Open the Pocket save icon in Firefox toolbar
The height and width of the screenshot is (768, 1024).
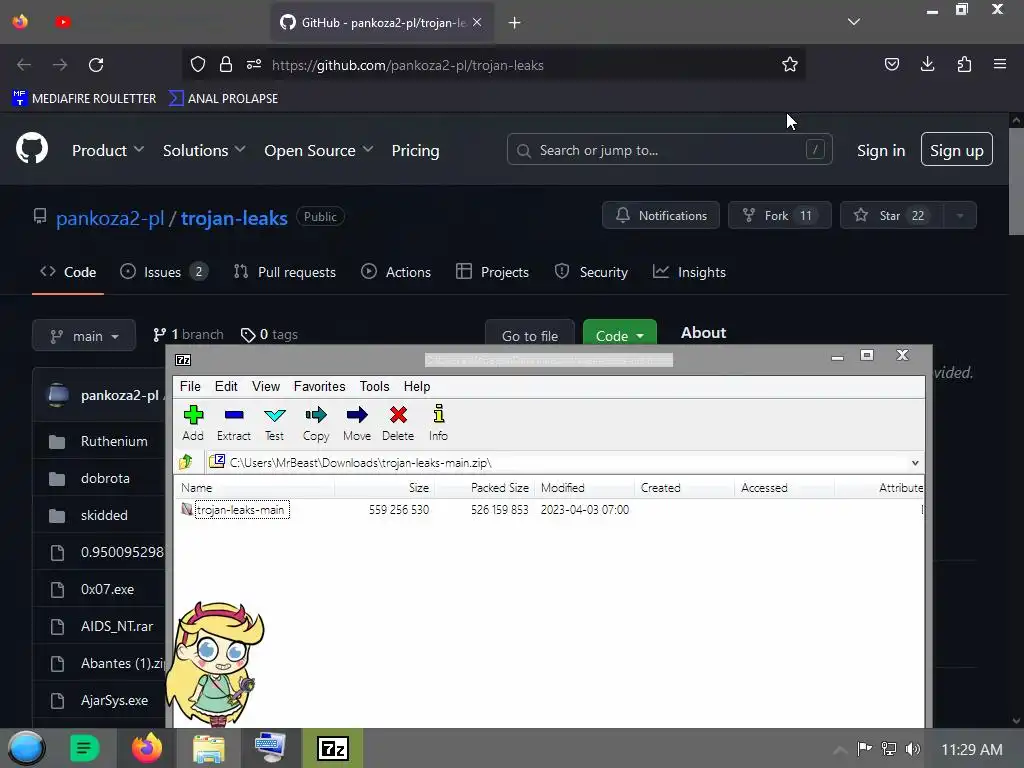[891, 65]
